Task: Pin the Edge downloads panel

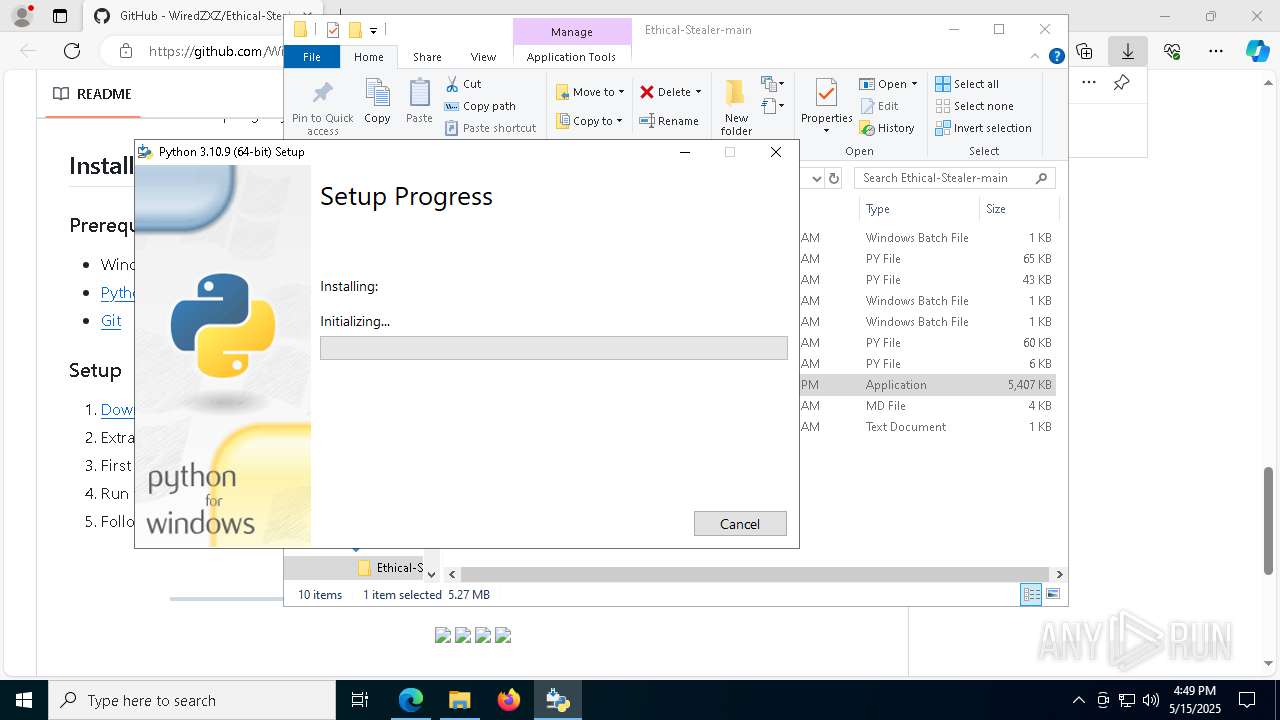Action: coord(1121,83)
